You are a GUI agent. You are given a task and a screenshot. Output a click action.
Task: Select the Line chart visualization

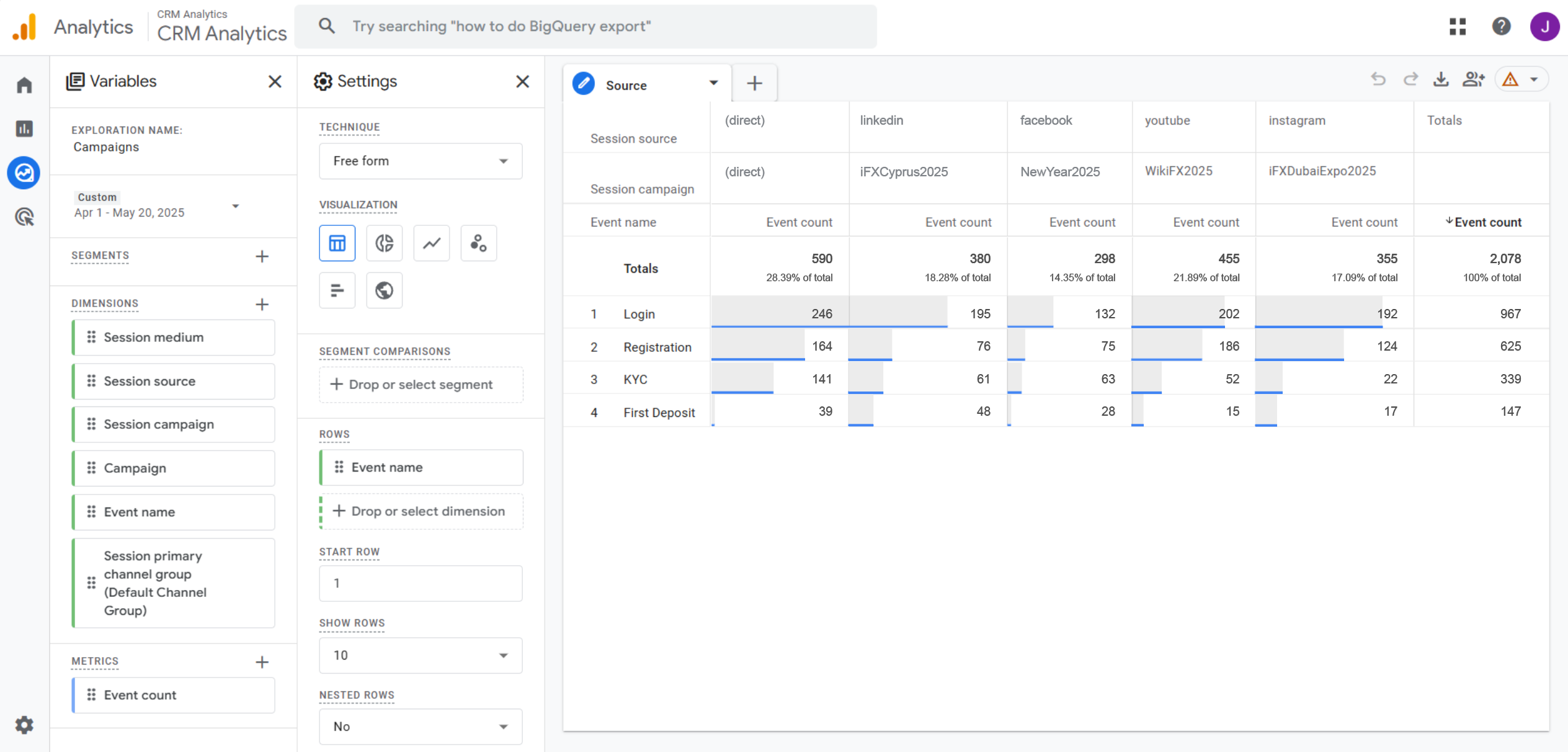pyautogui.click(x=432, y=243)
